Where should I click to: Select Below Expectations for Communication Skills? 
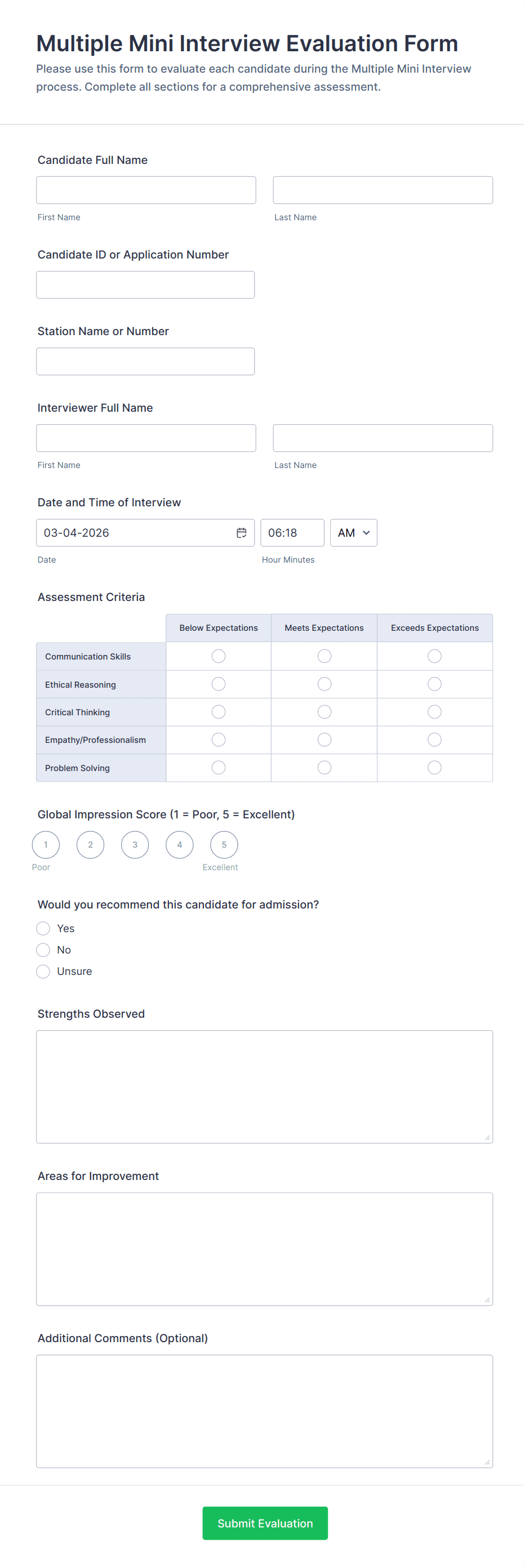pos(219,656)
